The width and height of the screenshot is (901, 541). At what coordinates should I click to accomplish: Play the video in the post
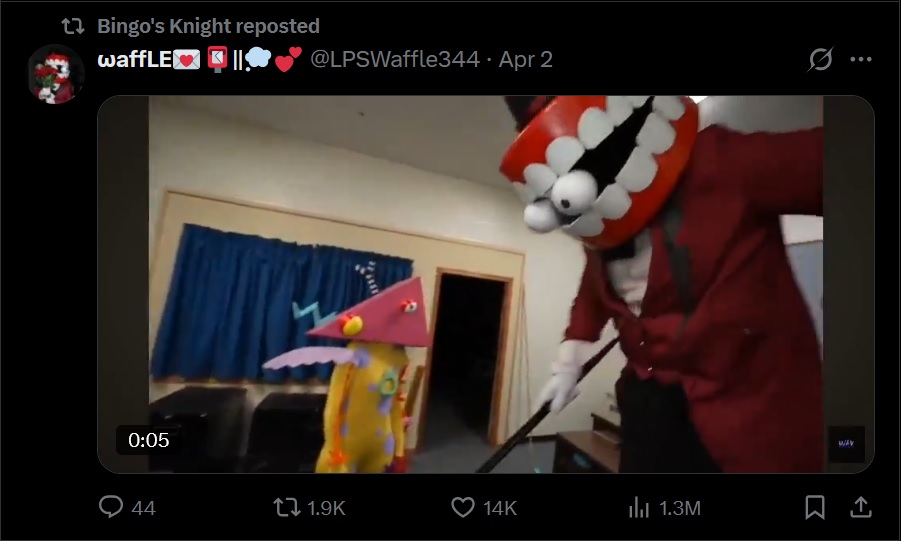pyautogui.click(x=486, y=284)
